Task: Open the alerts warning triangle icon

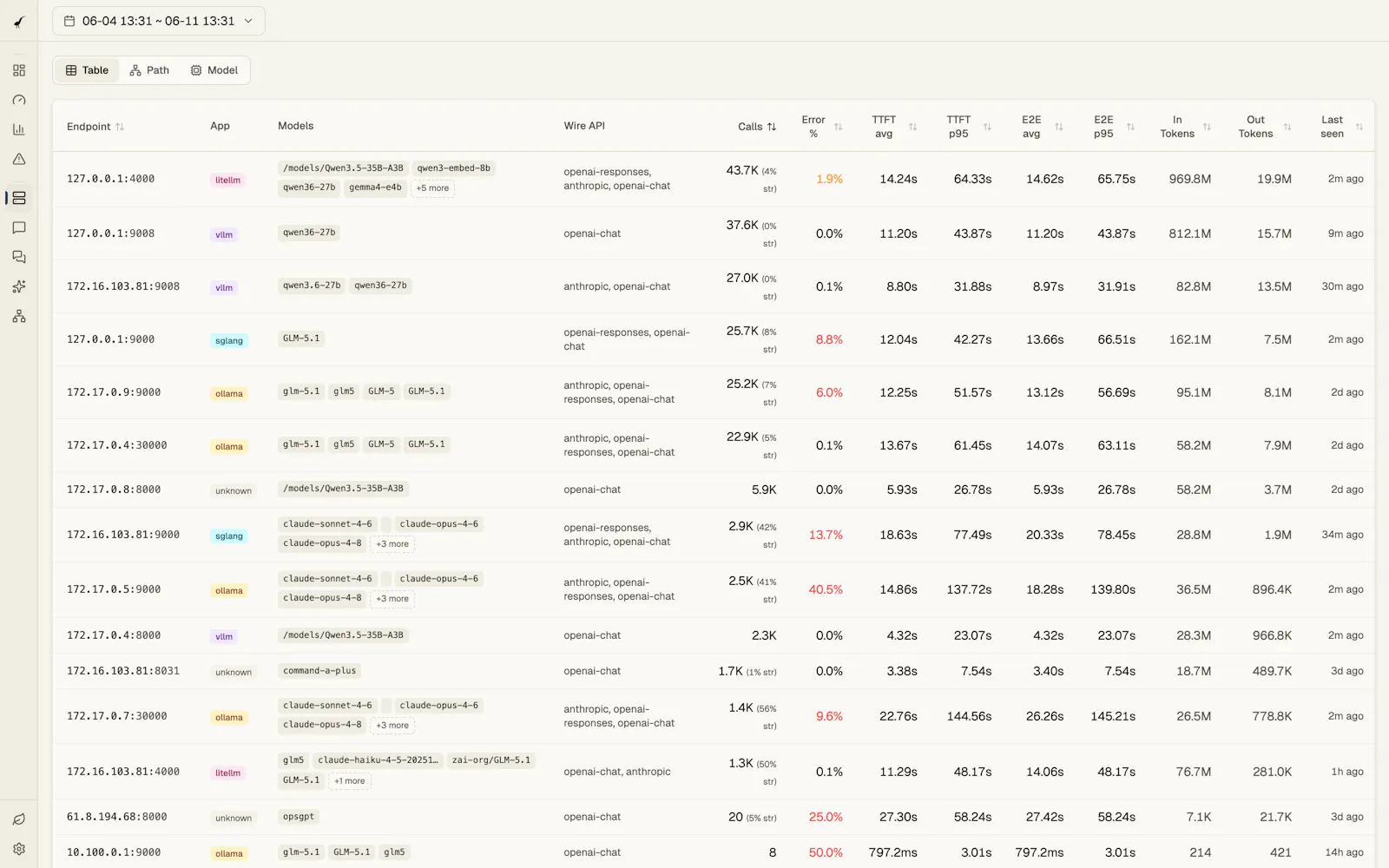Action: [19, 159]
